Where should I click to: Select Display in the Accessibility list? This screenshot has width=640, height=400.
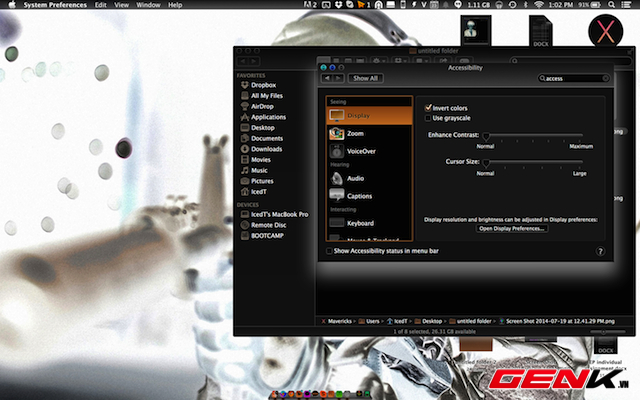[x=369, y=116]
